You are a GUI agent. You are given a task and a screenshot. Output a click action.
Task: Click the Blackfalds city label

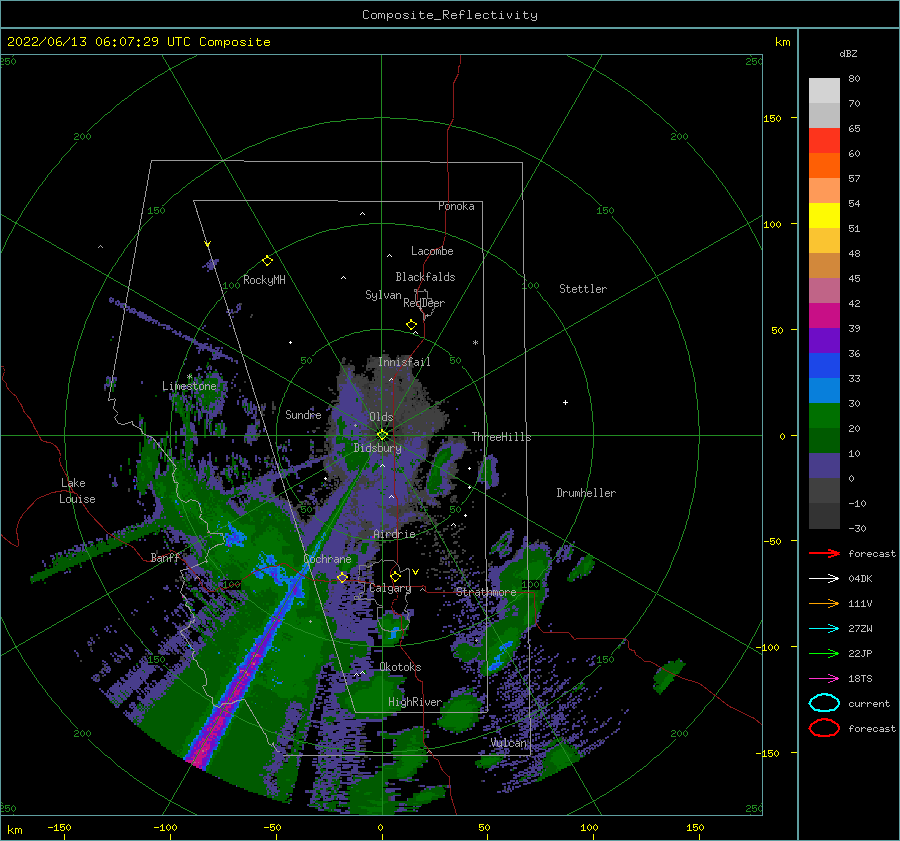click(425, 277)
